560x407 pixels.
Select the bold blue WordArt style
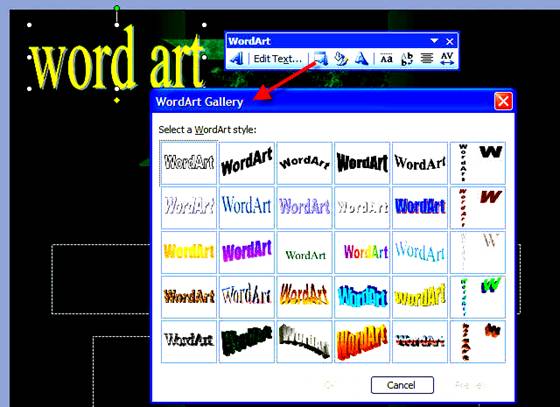coord(420,207)
